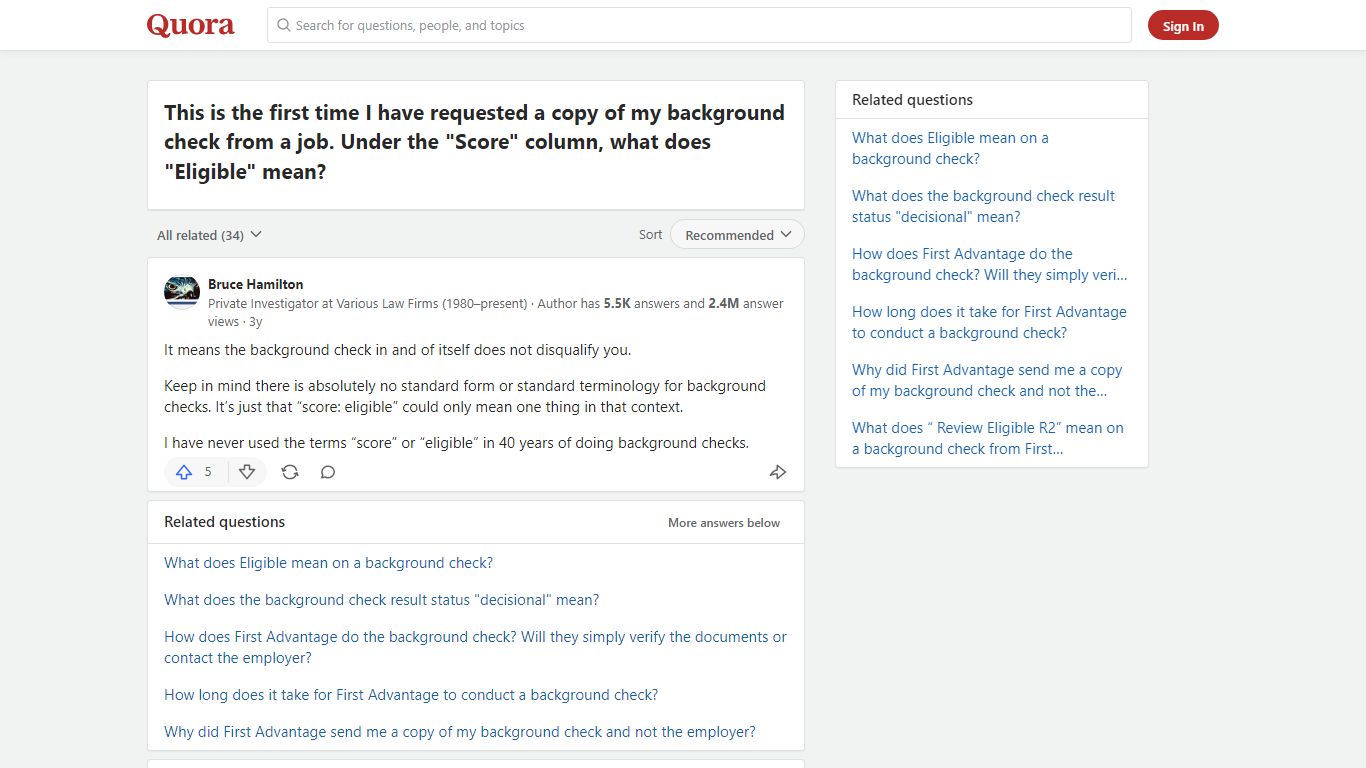
Task: Open 'Why did First Advantage send' link below the answer
Action: [x=460, y=732]
